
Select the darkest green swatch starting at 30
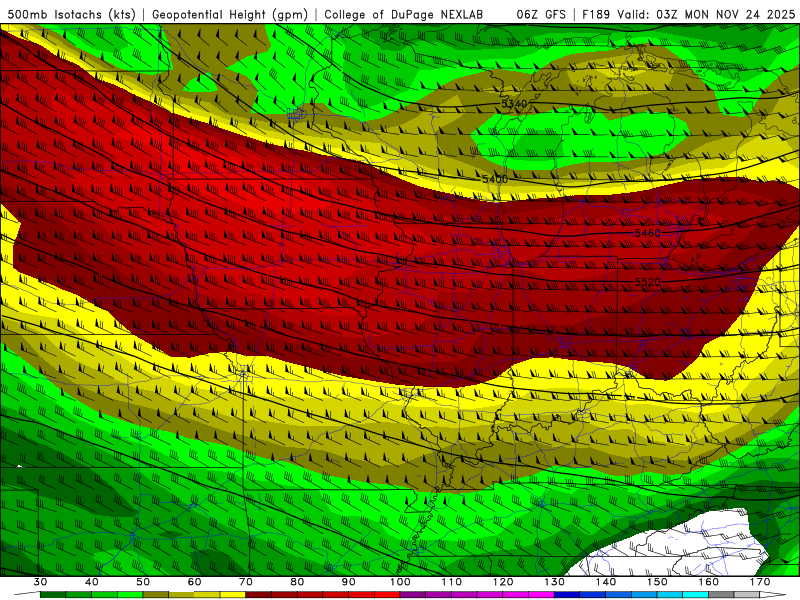click(x=53, y=595)
